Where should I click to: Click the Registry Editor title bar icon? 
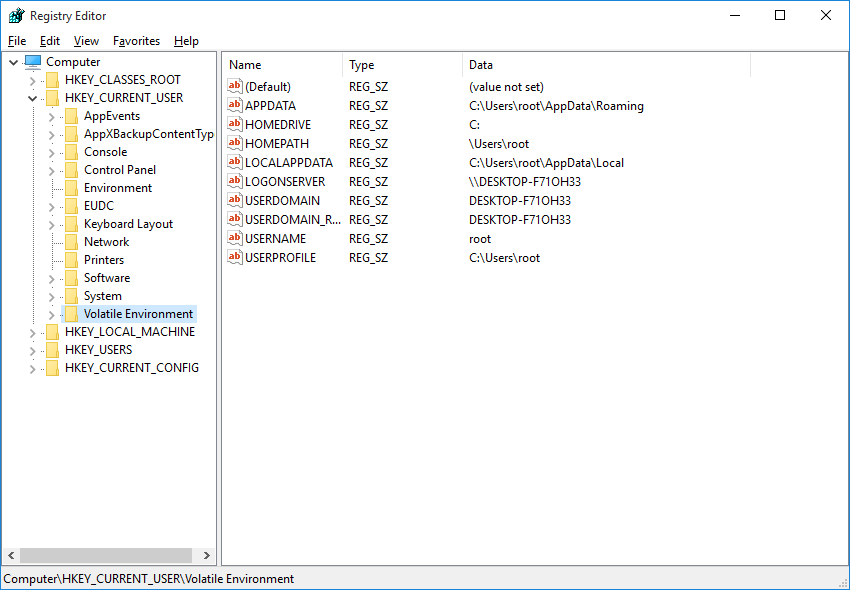tap(16, 16)
